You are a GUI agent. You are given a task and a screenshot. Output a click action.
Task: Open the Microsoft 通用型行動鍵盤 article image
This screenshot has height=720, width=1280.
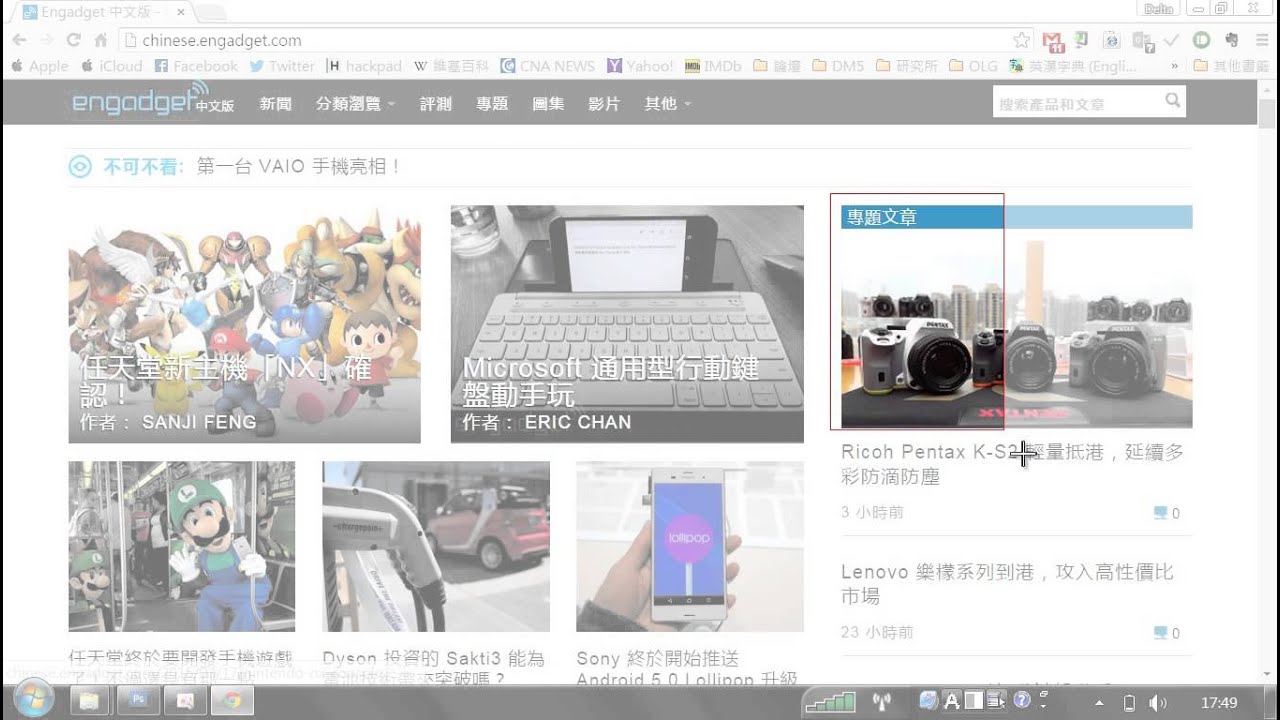pyautogui.click(x=627, y=324)
